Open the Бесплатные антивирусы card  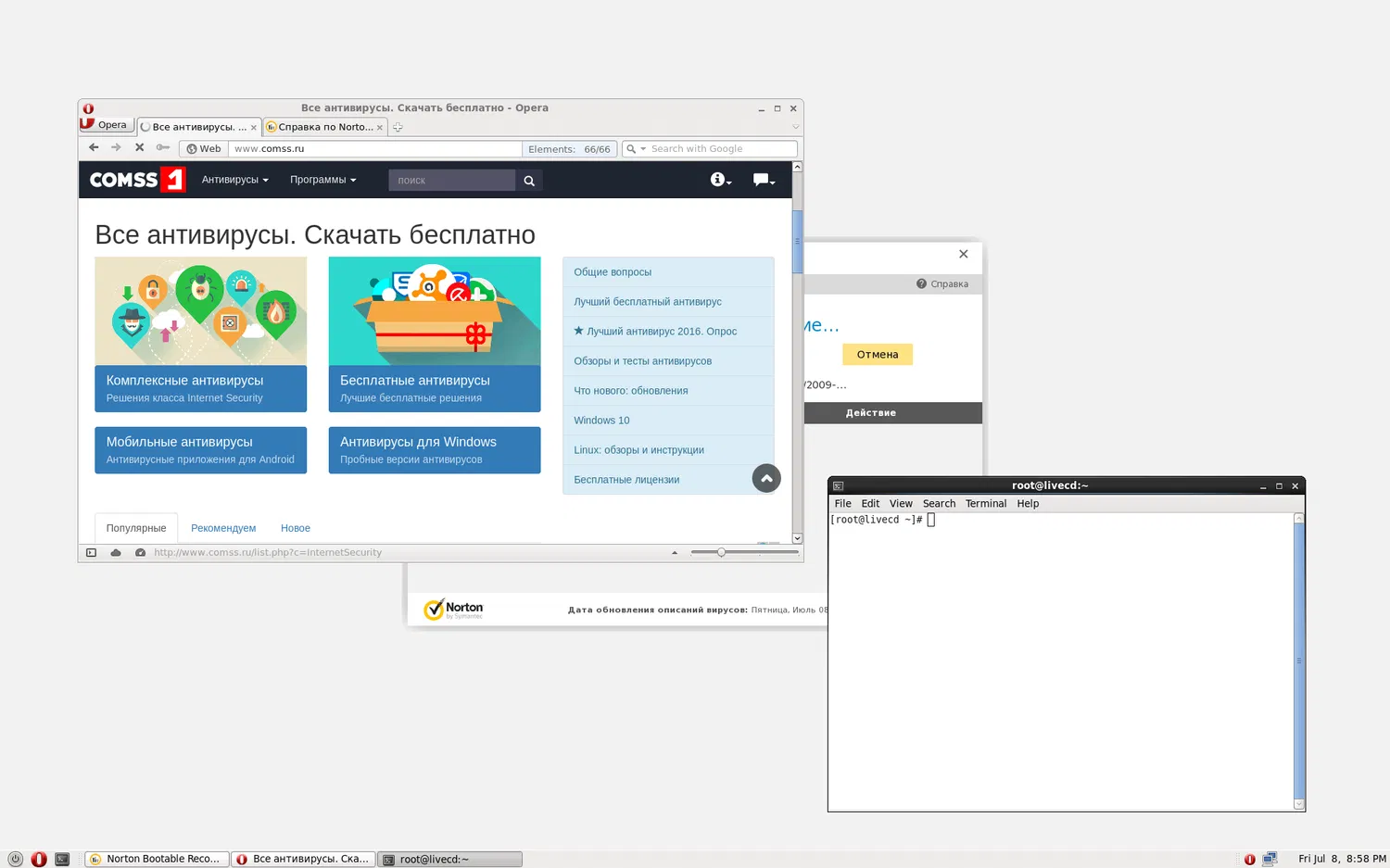435,334
